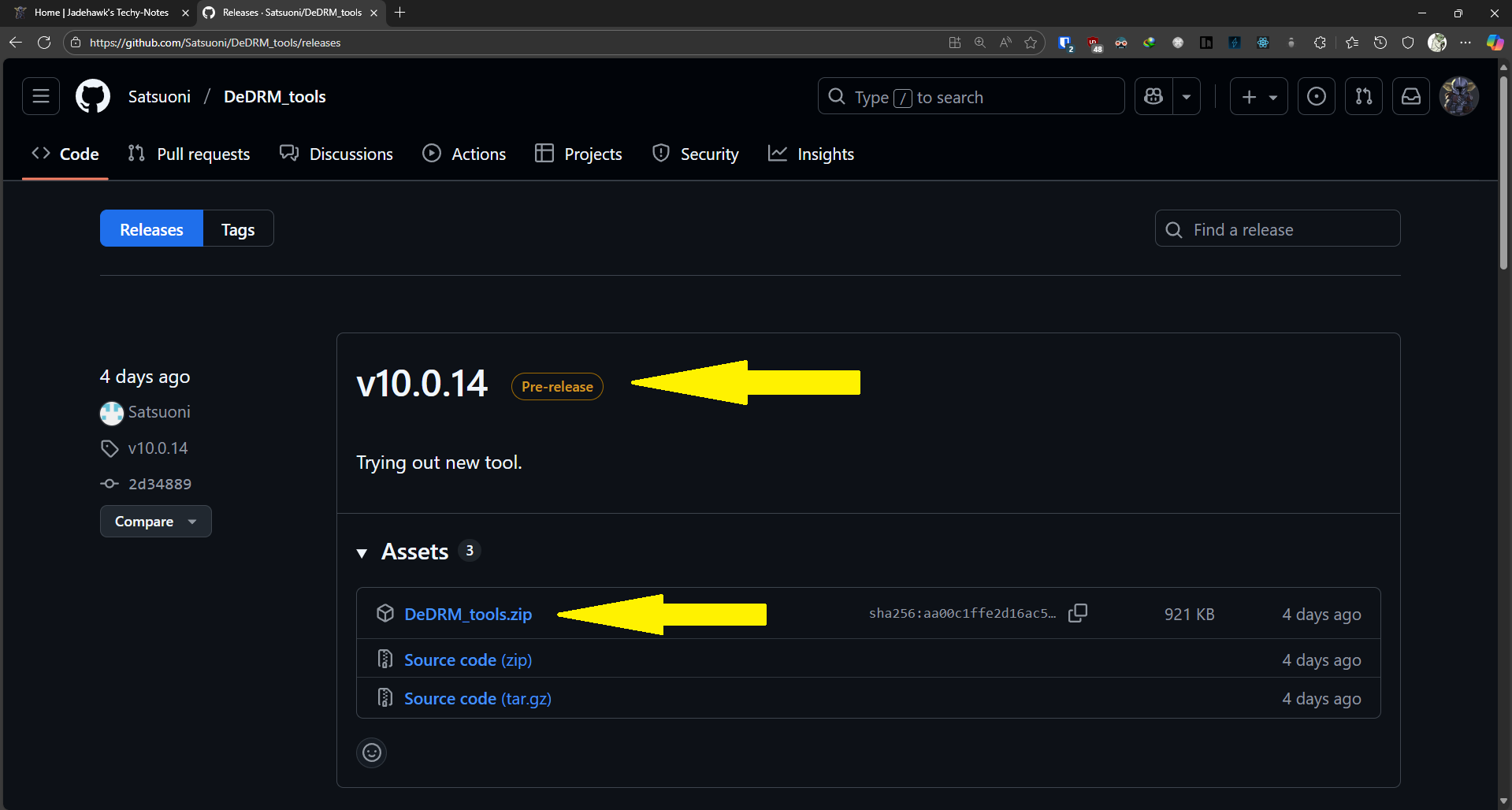Open the Compare dropdown
Viewport: 1512px width, 810px height.
point(155,522)
